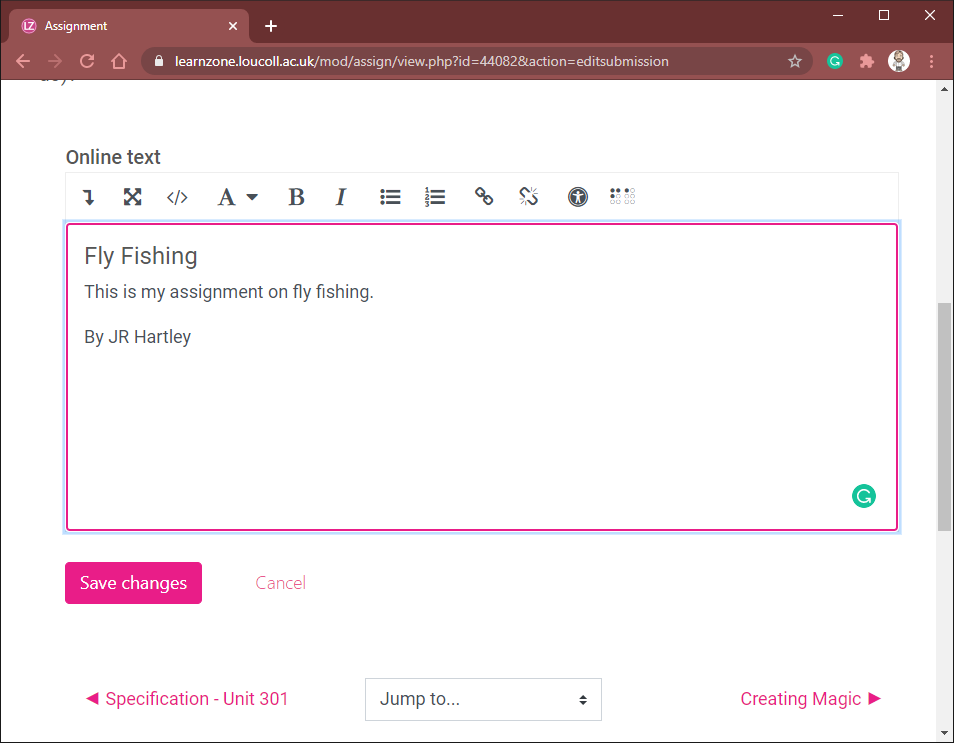954x743 pixels.
Task: Close the Assignment tab
Action: pyautogui.click(x=233, y=26)
